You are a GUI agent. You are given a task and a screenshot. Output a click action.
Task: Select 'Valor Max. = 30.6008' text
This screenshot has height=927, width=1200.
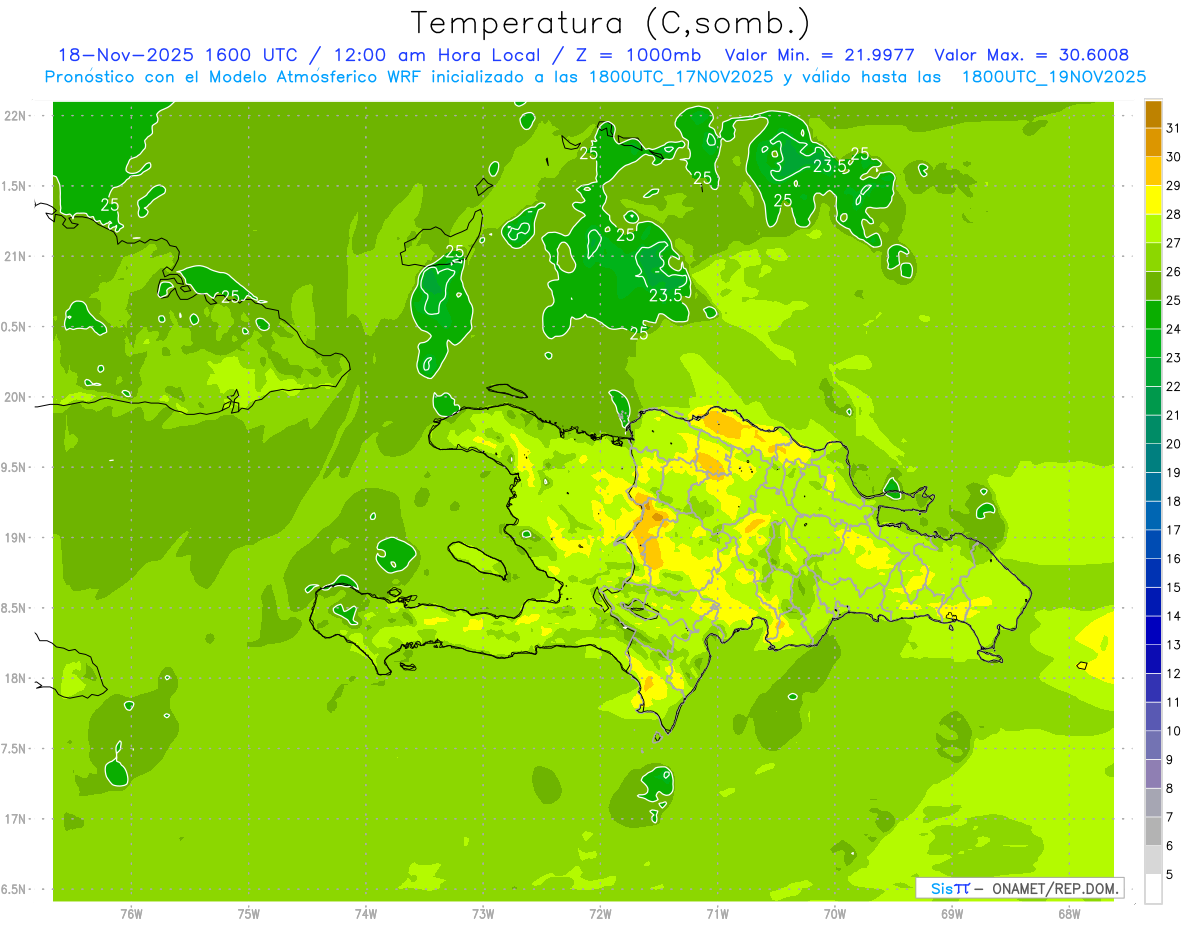coord(1031,56)
